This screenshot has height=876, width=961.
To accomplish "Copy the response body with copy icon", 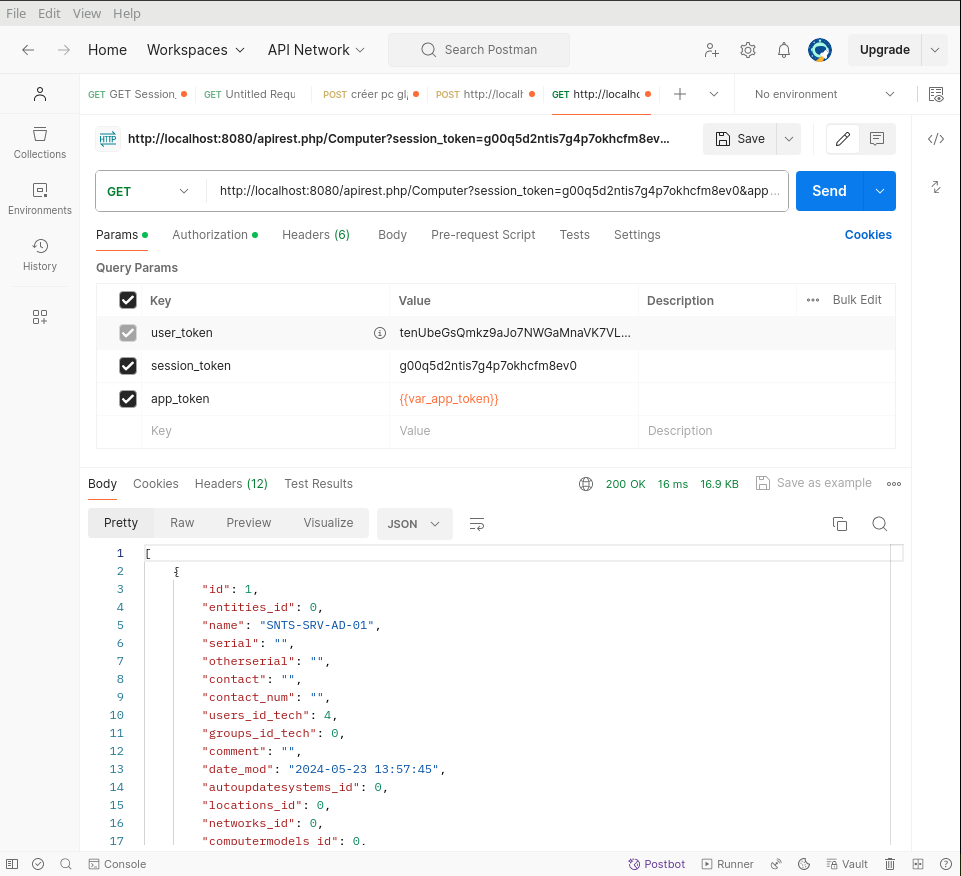I will point(840,524).
